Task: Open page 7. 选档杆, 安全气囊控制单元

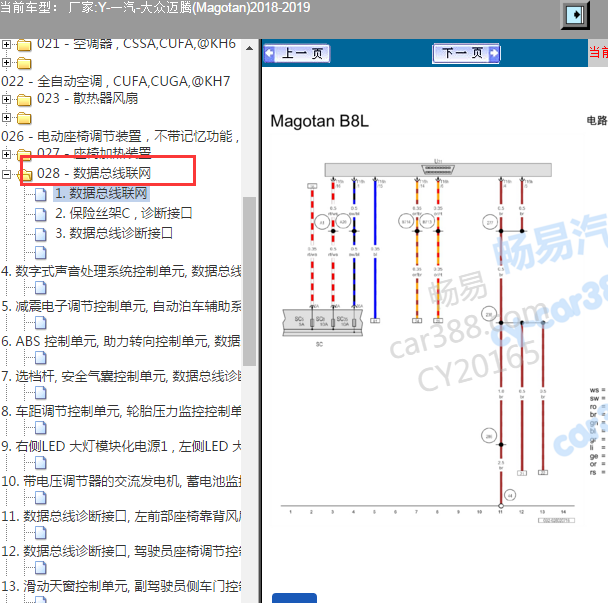Action: point(121,376)
